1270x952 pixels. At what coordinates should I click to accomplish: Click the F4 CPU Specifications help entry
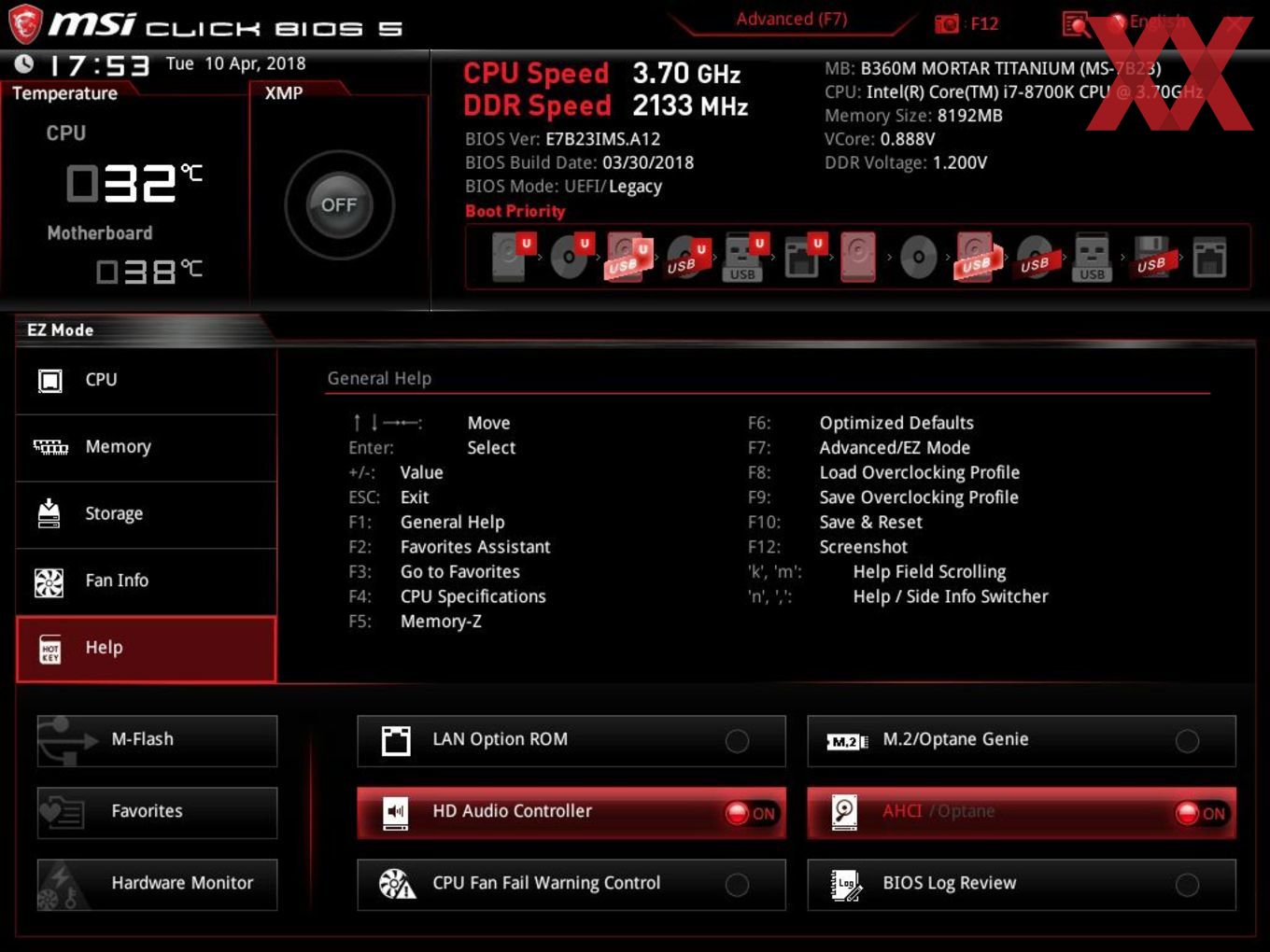click(x=447, y=596)
